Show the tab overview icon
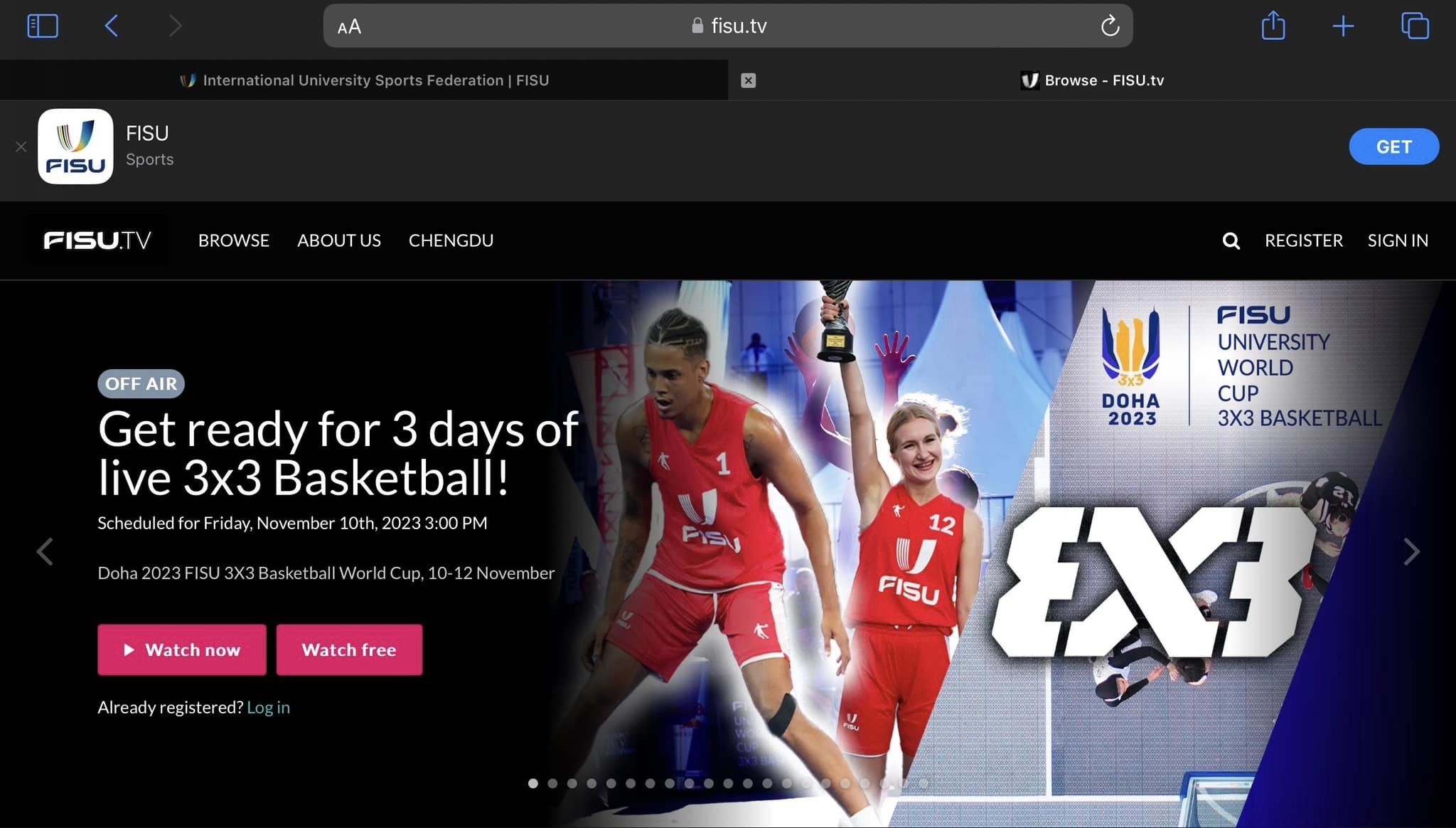This screenshot has height=828, width=1456. (x=1415, y=26)
